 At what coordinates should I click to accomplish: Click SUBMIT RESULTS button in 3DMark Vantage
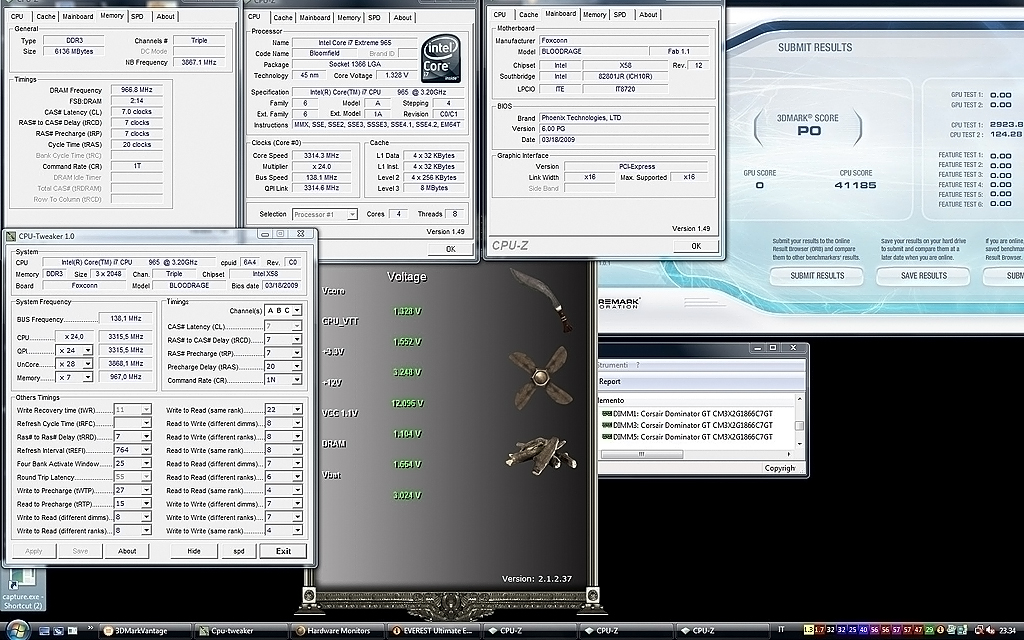pos(817,276)
